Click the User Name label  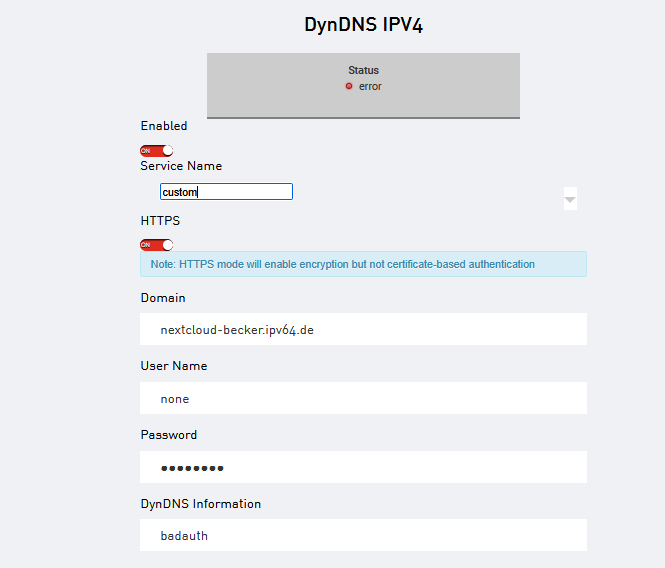click(174, 366)
